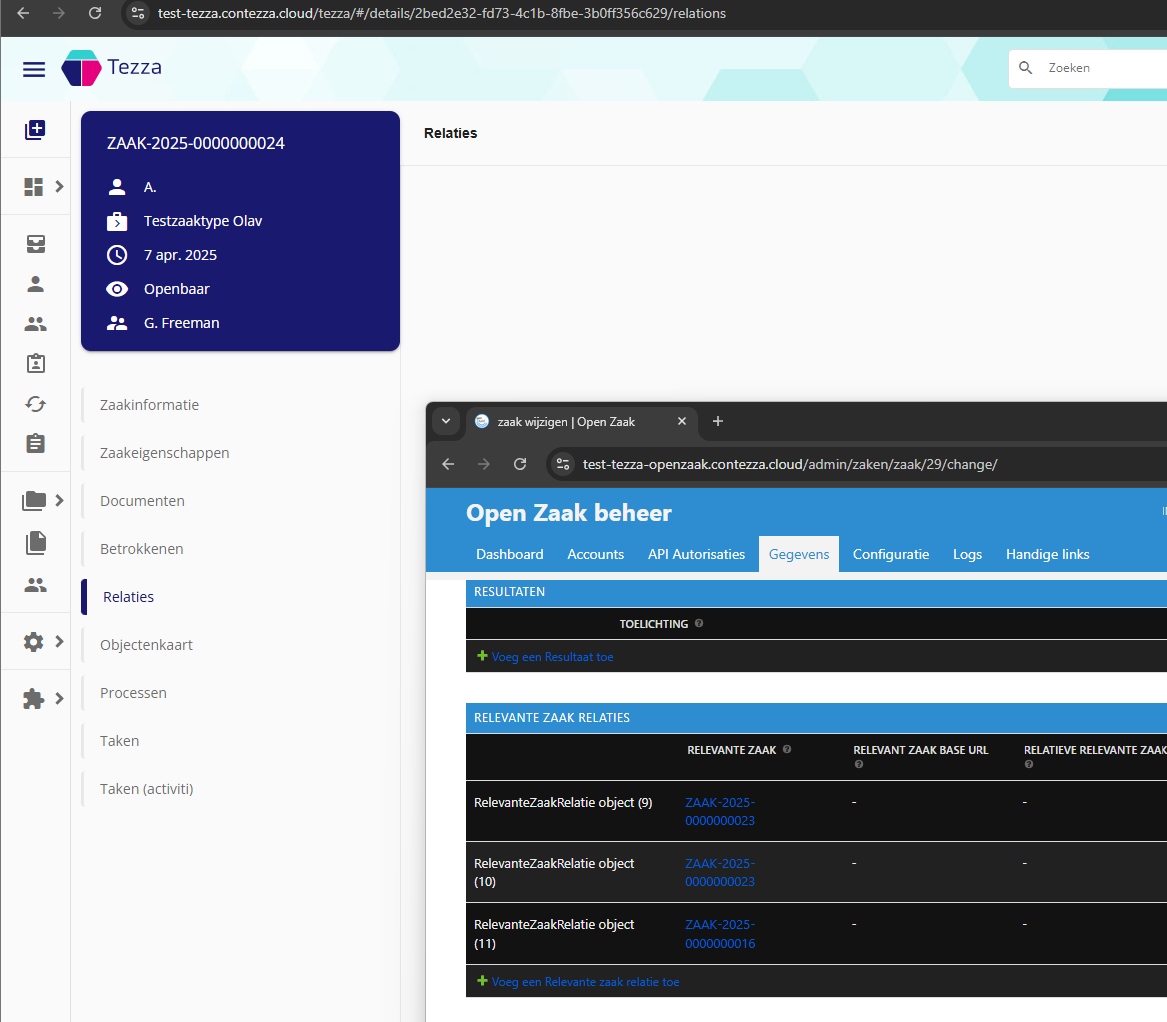Open the Configuratie tab in Open Zaak
This screenshot has width=1167, height=1022.
(x=890, y=554)
